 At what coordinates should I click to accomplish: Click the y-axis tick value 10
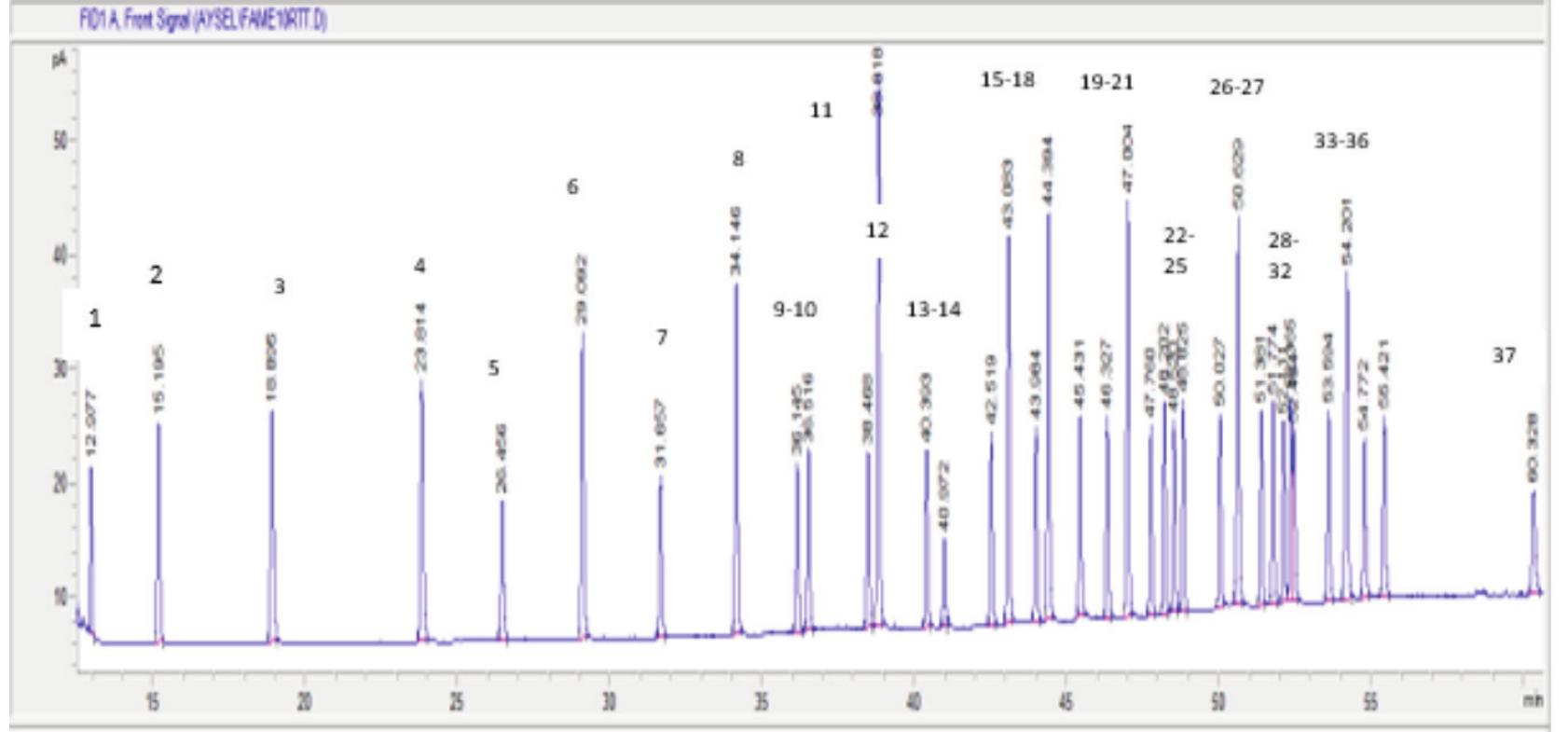pyautogui.click(x=61, y=597)
